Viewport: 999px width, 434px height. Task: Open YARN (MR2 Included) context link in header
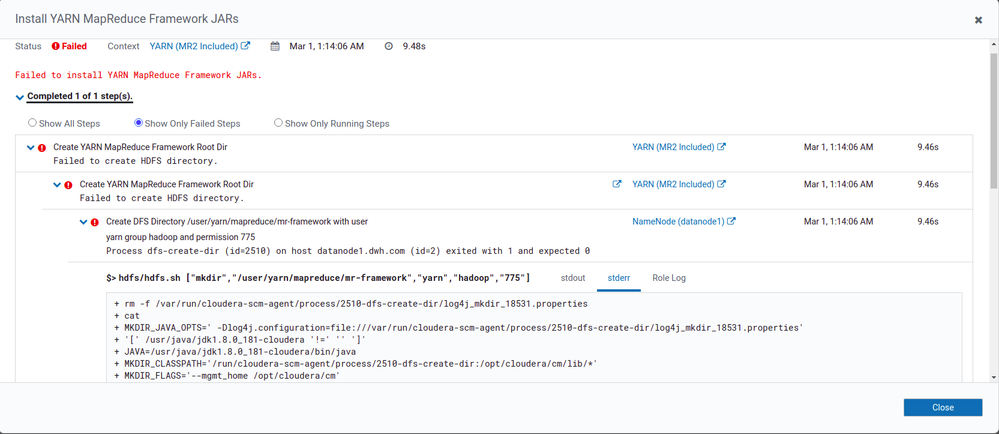199,46
